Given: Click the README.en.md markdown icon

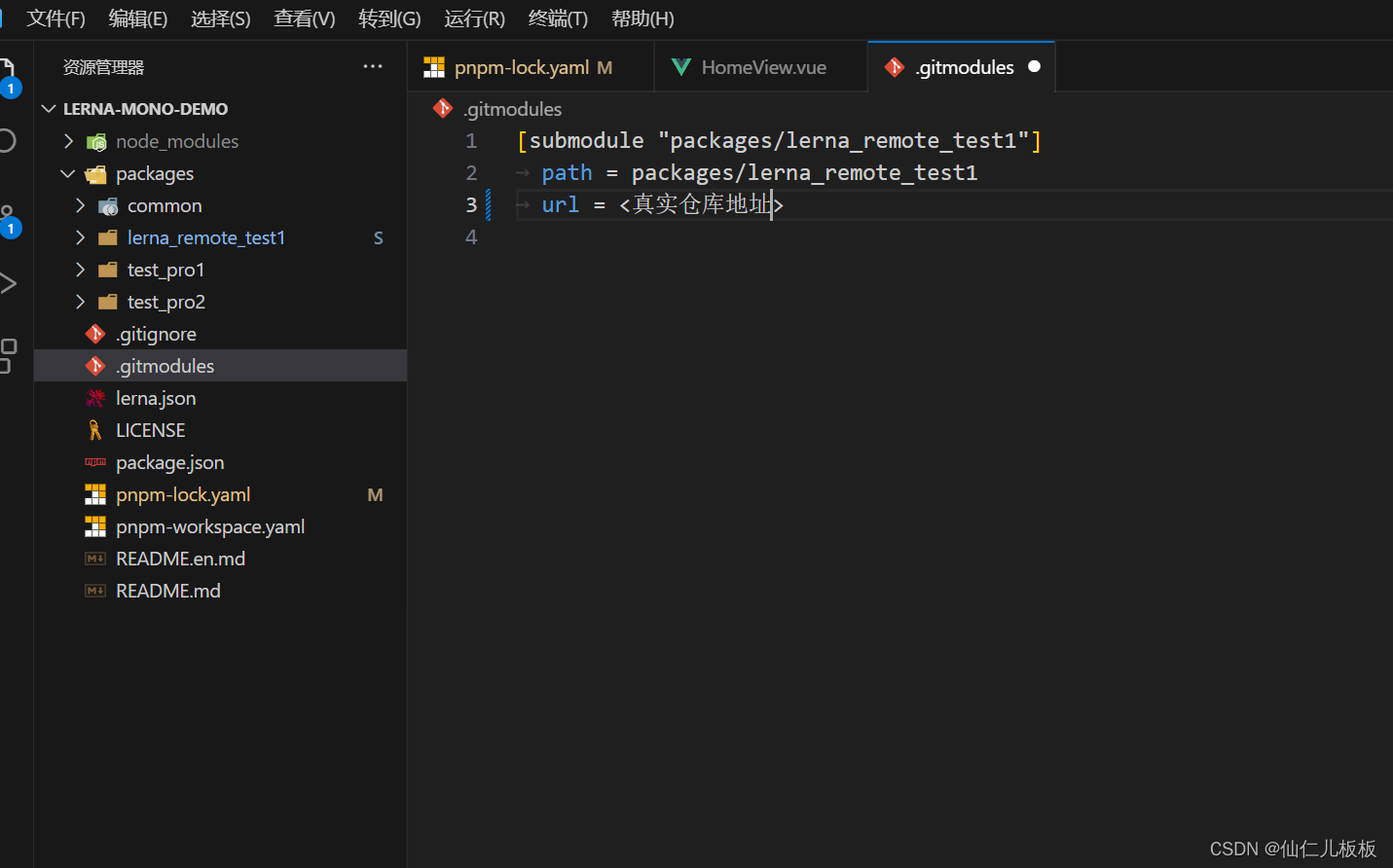Looking at the screenshot, I should tap(95, 559).
